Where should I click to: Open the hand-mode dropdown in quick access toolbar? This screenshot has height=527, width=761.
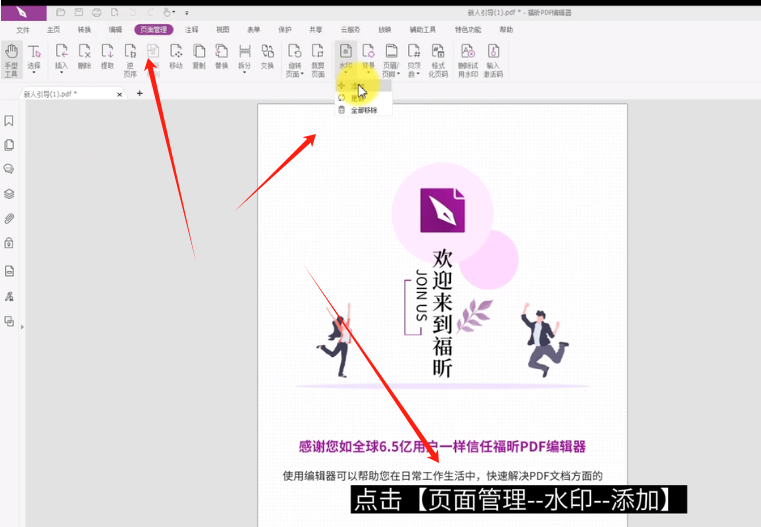tap(174, 12)
